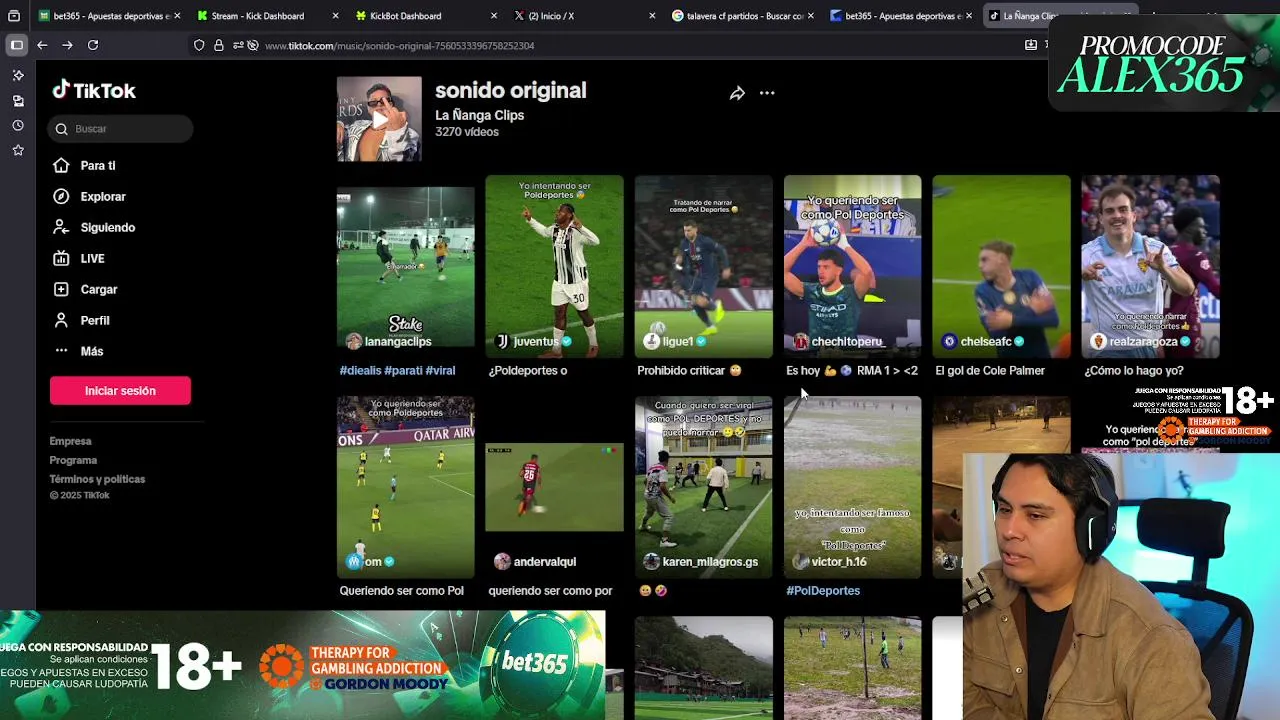Open the history clock sidebar icon
Image resolution: width=1280 pixels, height=720 pixels.
[17, 125]
